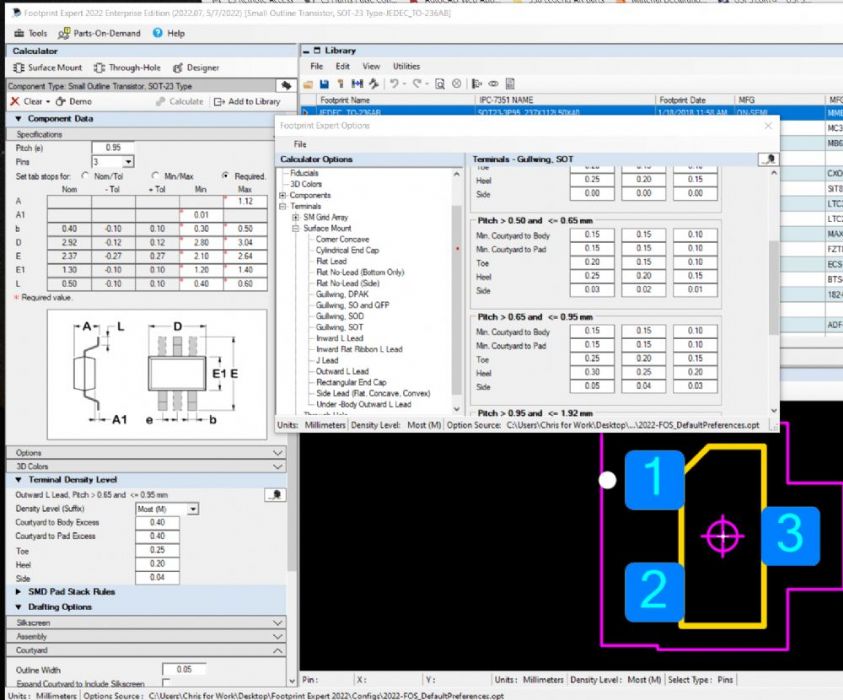This screenshot has height=700, width=843.
Task: Click Courtyard to Body Excess field
Action: point(157,523)
